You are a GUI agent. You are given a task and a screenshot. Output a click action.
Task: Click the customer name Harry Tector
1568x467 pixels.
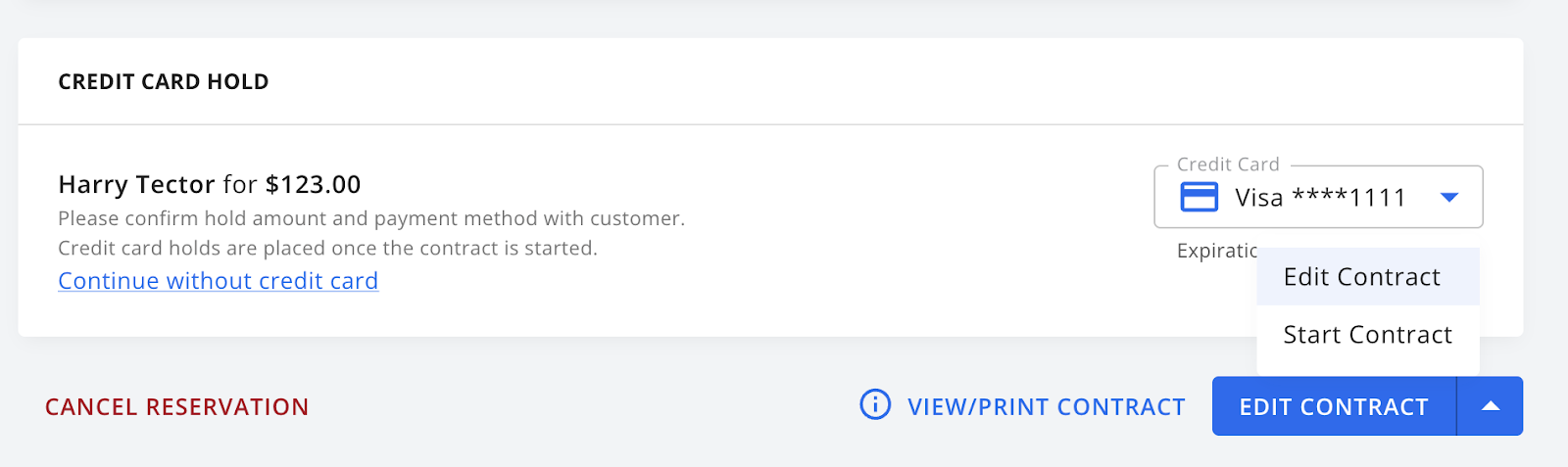click(x=136, y=184)
